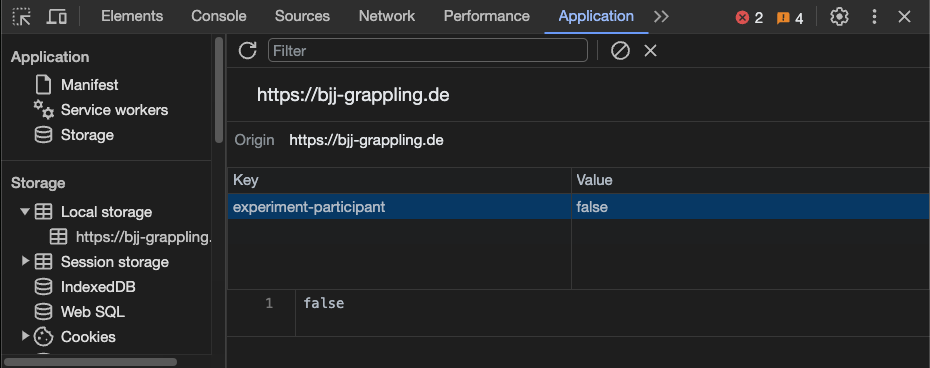Collapse the Local storage tree node
The width and height of the screenshot is (930, 368).
click(25, 211)
